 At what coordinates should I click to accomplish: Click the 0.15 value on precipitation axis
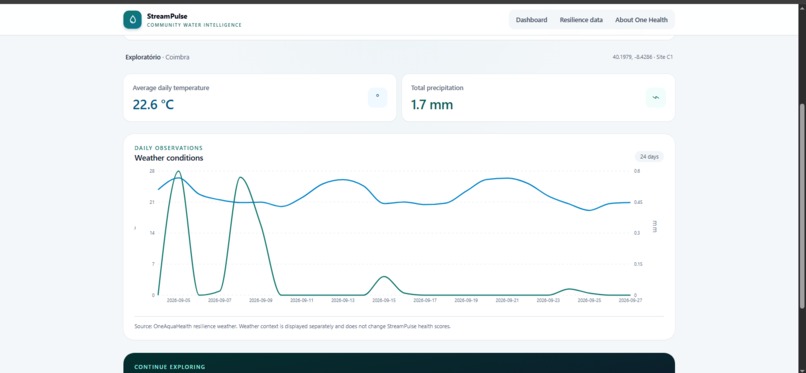click(638, 264)
